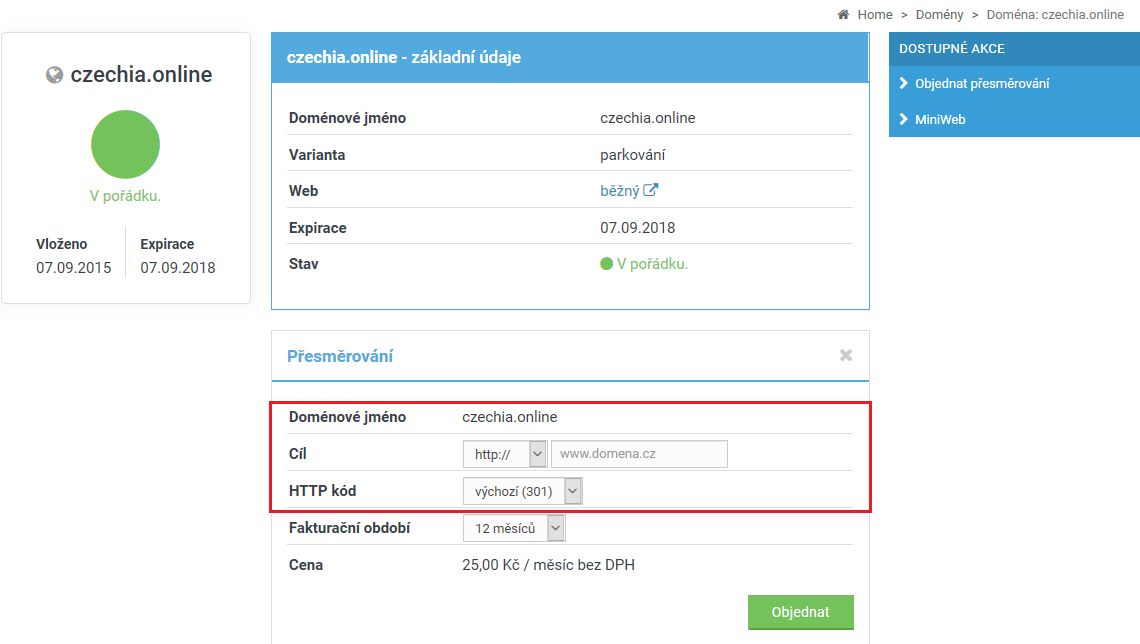
Task: Click the small green dot in Stav row
Action: click(x=606, y=264)
